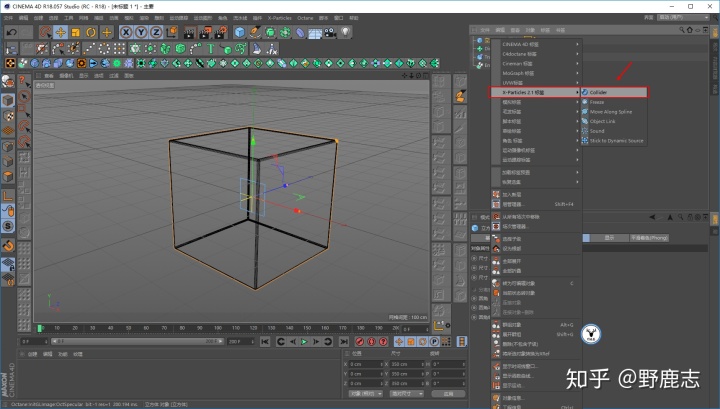The width and height of the screenshot is (720, 409).
Task: Select Object Link tag entry
Action: [x=614, y=121]
